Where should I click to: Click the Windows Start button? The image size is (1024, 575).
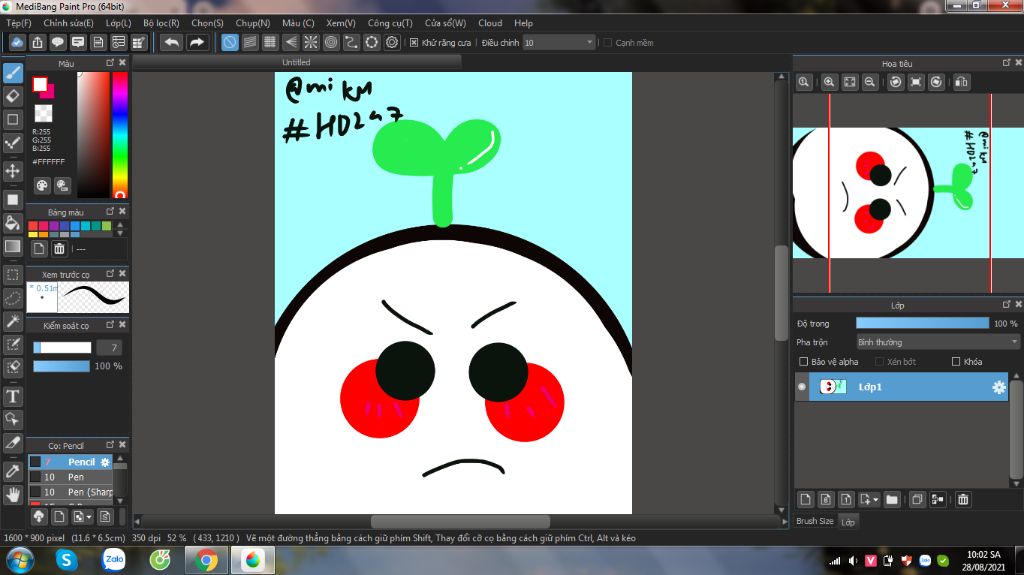pyautogui.click(x=20, y=561)
